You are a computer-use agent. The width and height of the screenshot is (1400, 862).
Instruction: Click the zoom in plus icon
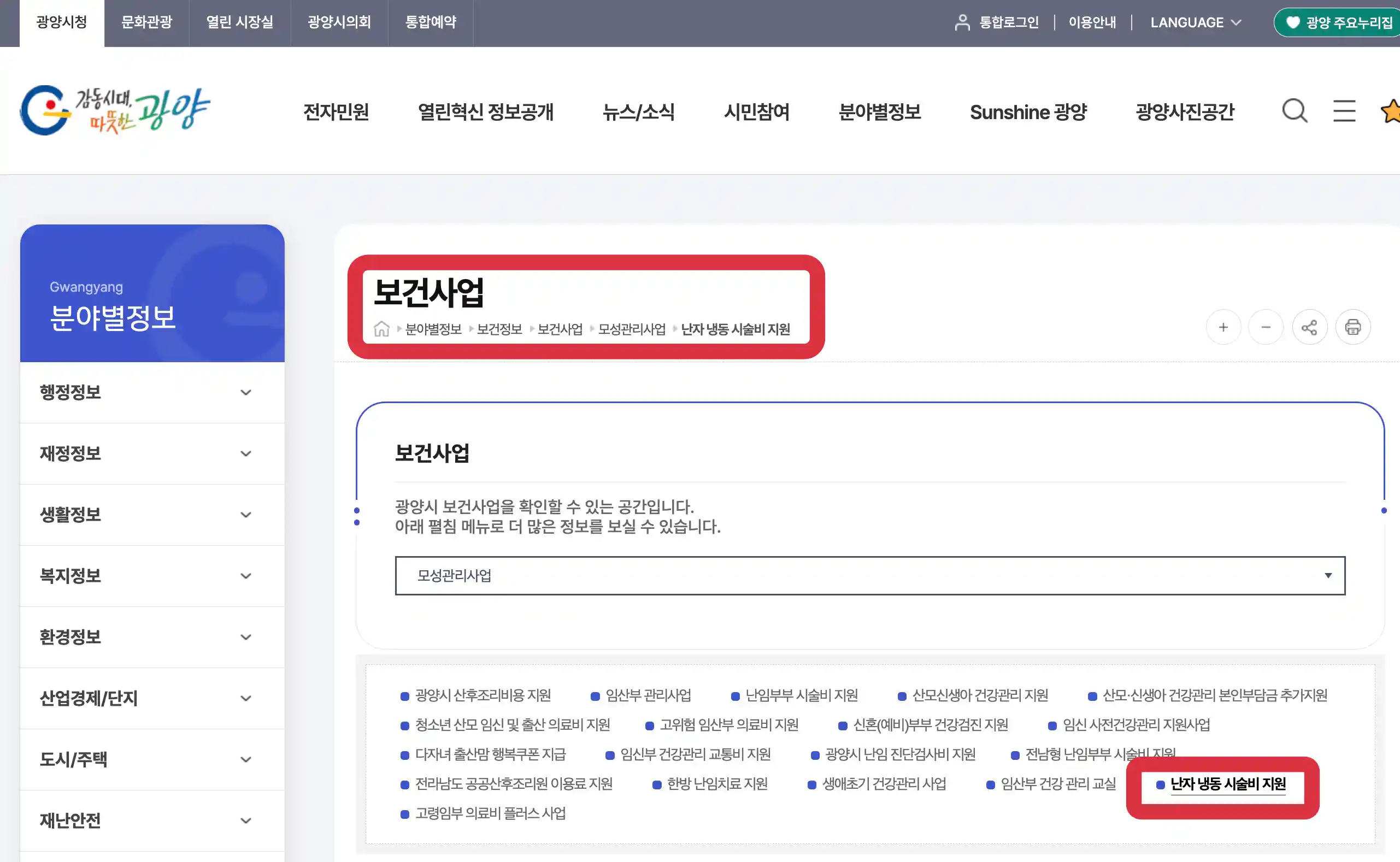coord(1223,328)
